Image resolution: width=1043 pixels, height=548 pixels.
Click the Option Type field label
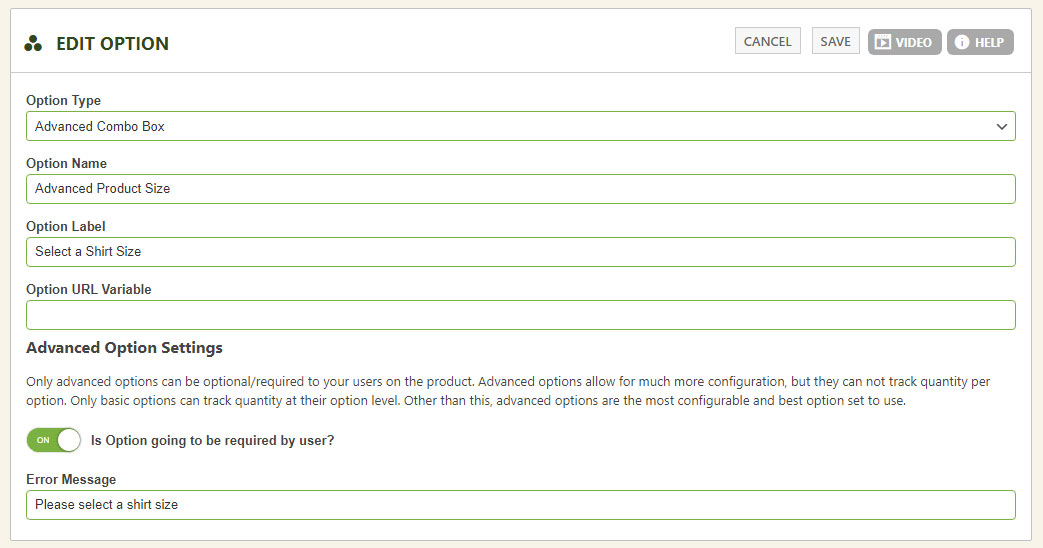63,100
